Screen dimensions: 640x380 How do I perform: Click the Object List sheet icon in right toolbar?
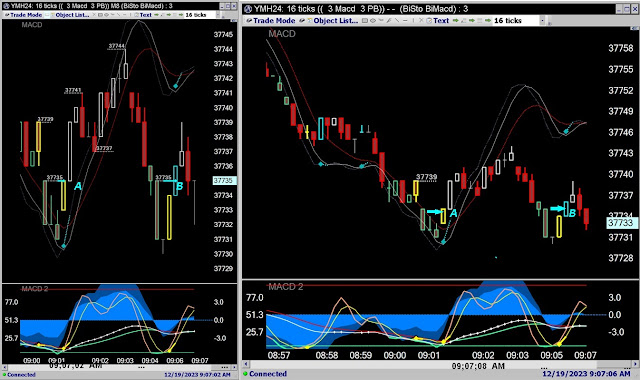click(x=310, y=20)
